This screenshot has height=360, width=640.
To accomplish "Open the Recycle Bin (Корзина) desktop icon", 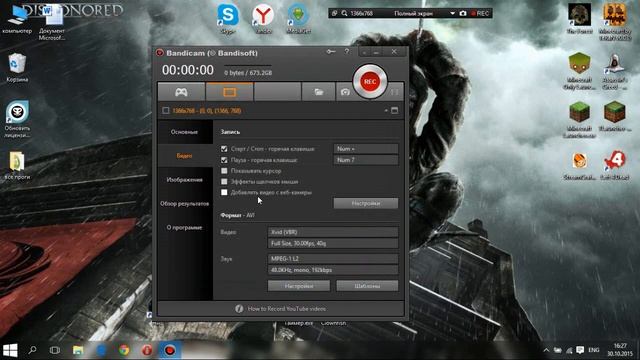I will click(x=17, y=68).
